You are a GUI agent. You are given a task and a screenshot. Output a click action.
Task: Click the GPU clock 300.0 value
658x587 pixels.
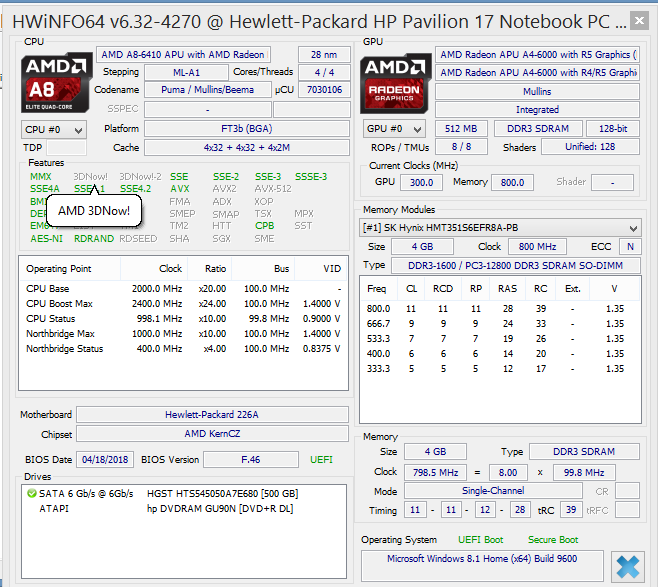421,183
